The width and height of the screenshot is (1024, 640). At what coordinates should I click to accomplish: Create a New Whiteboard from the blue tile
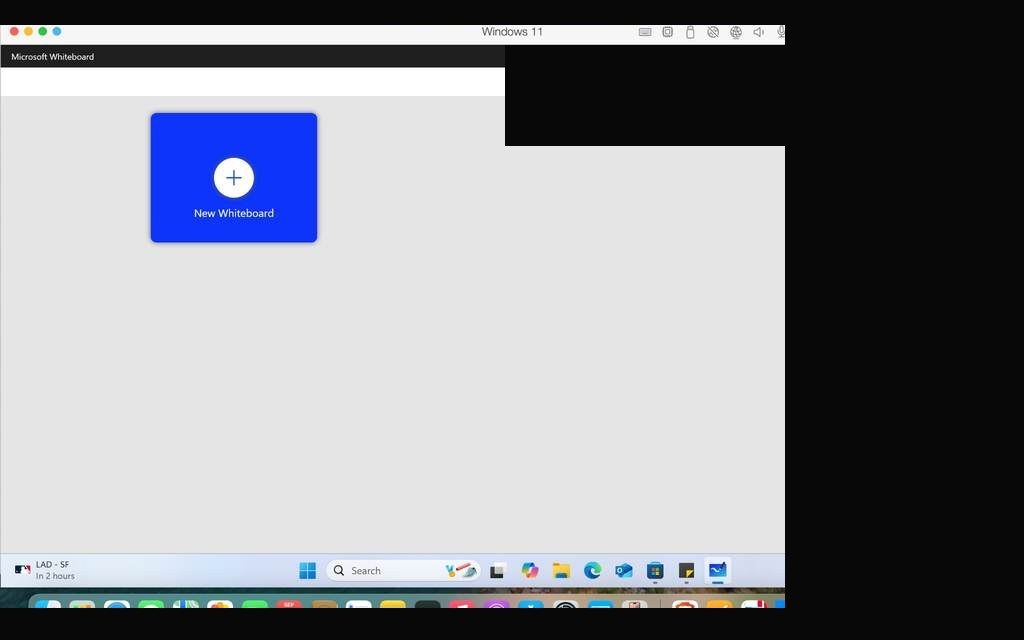[x=234, y=178]
